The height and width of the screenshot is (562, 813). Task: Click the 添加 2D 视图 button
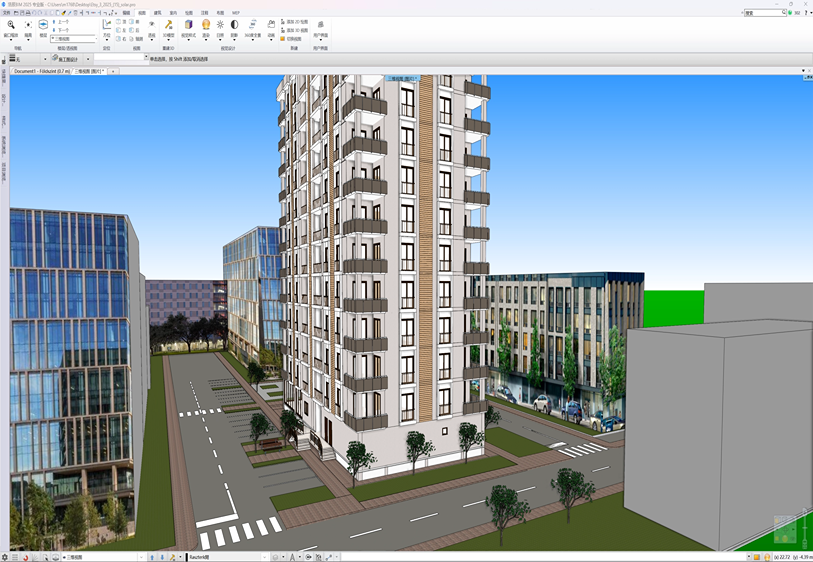pyautogui.click(x=296, y=21)
